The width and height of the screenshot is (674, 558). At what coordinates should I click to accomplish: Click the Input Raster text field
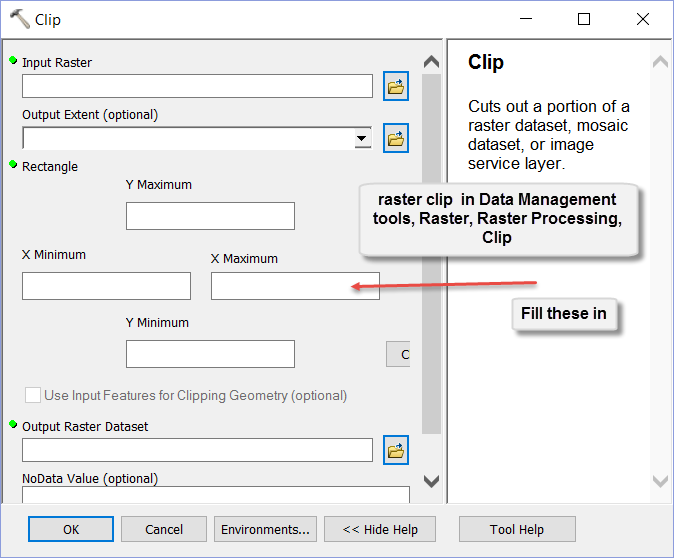(197, 87)
